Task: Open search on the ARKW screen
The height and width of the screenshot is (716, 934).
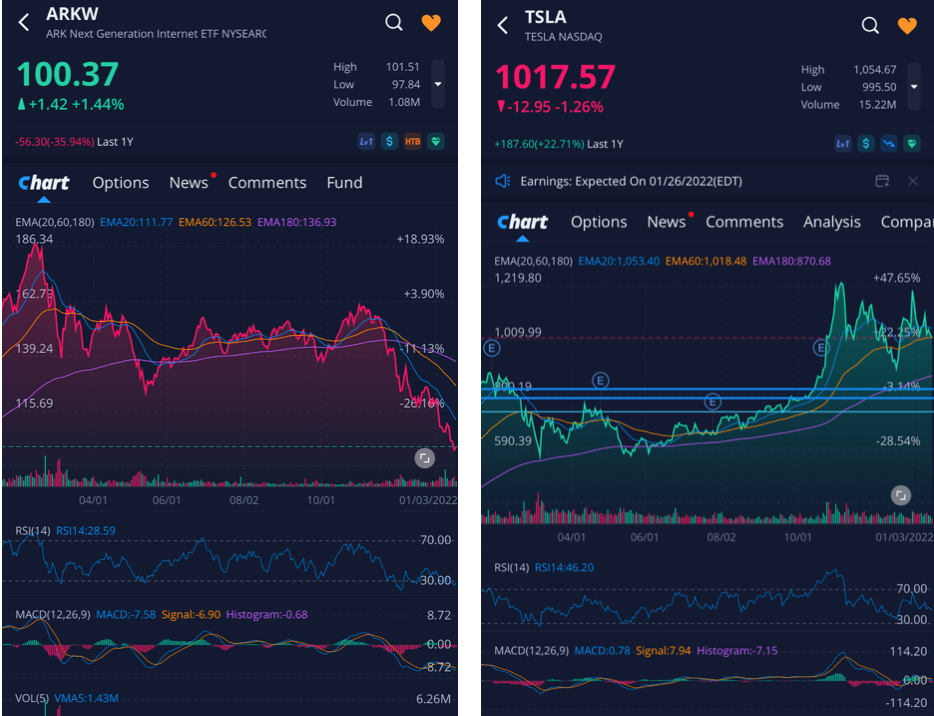Action: tap(394, 23)
